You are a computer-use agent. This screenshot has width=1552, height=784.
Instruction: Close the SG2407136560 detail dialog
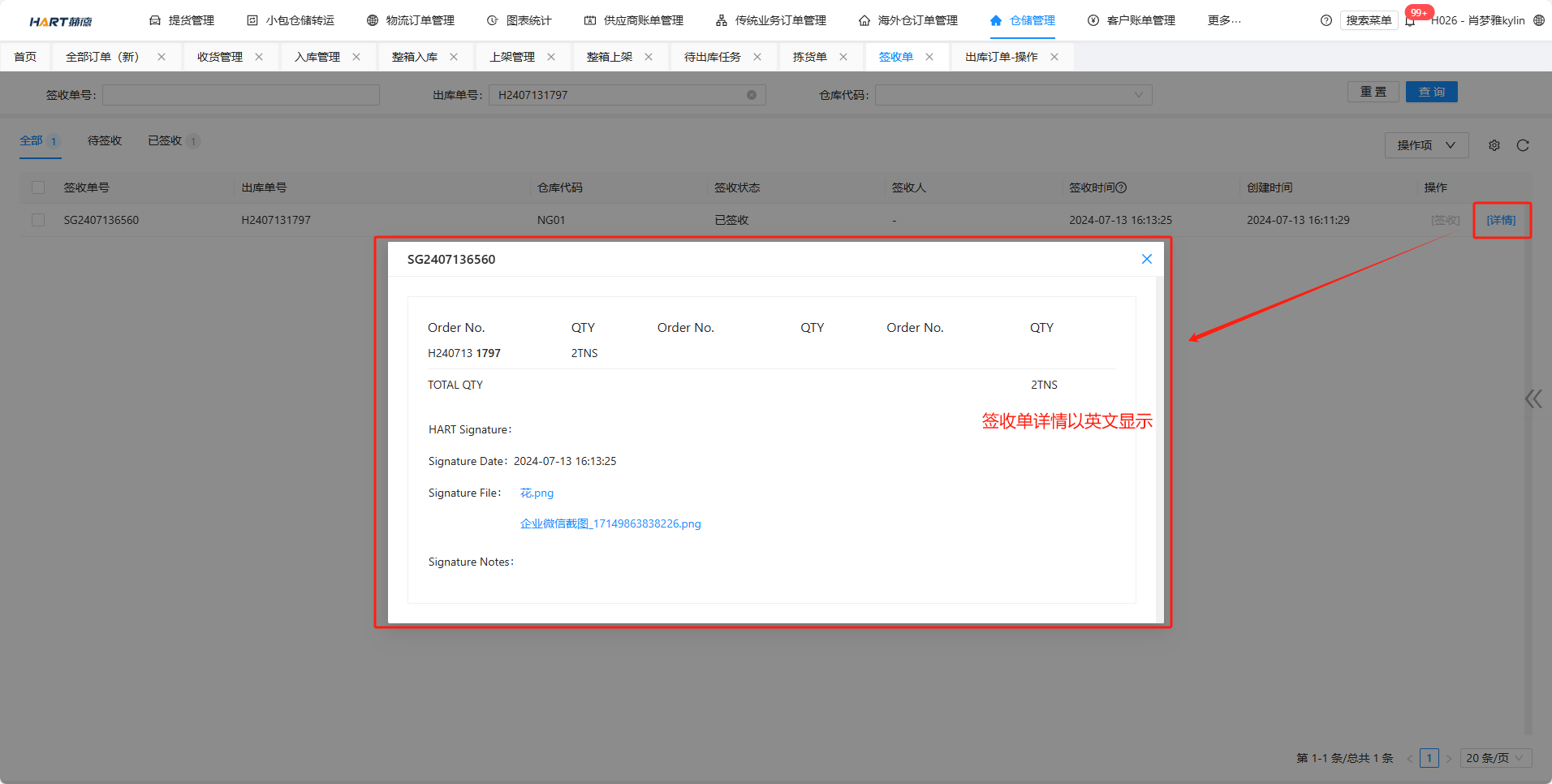click(1146, 259)
